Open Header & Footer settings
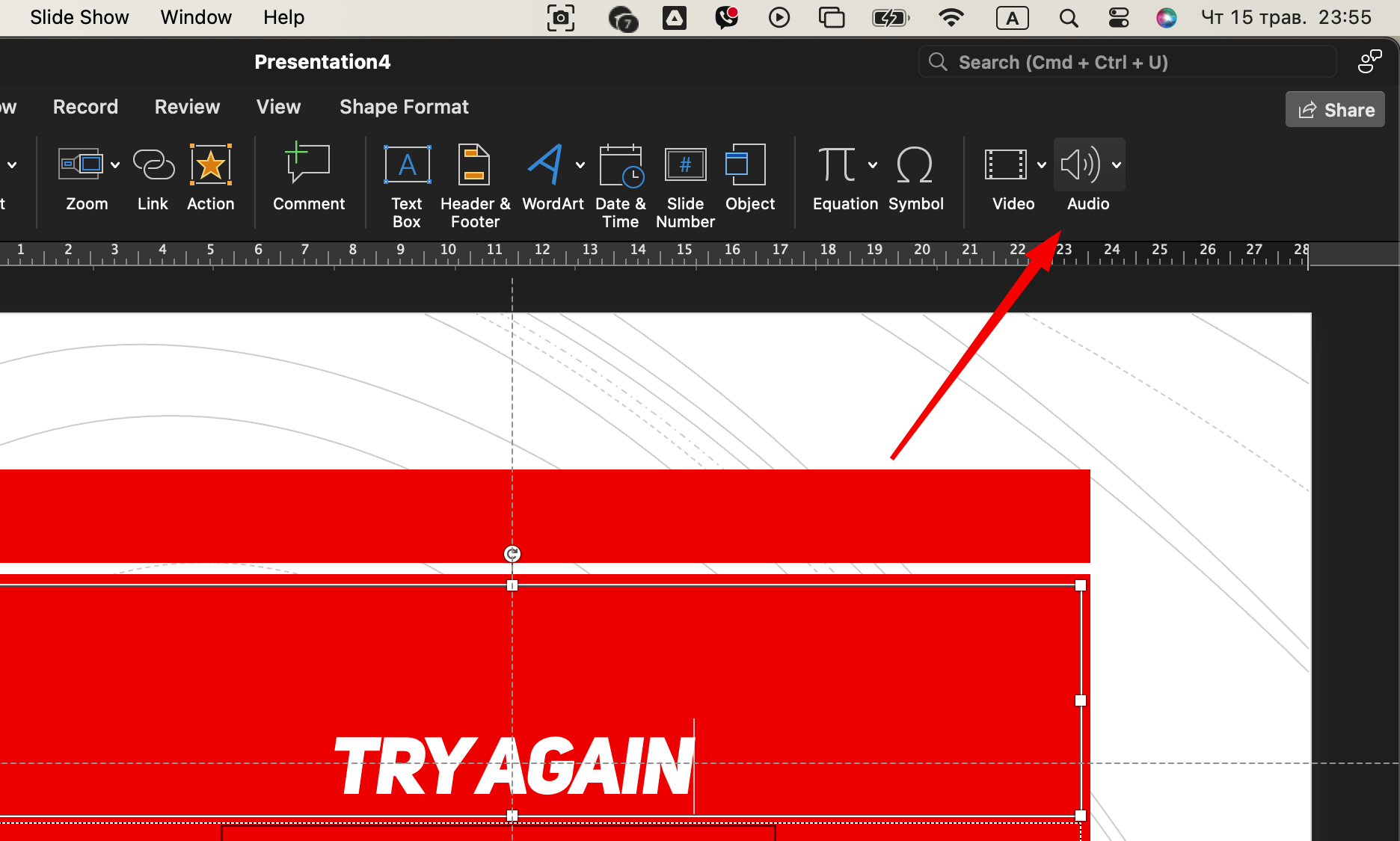 click(475, 187)
